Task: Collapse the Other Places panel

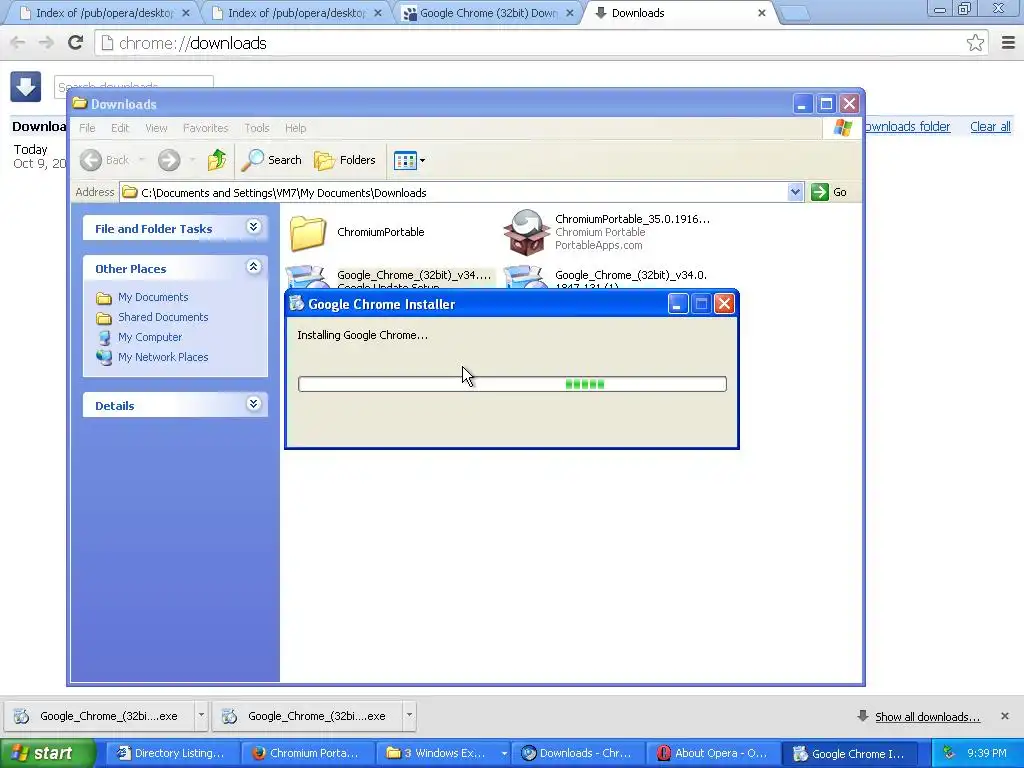Action: tap(253, 267)
